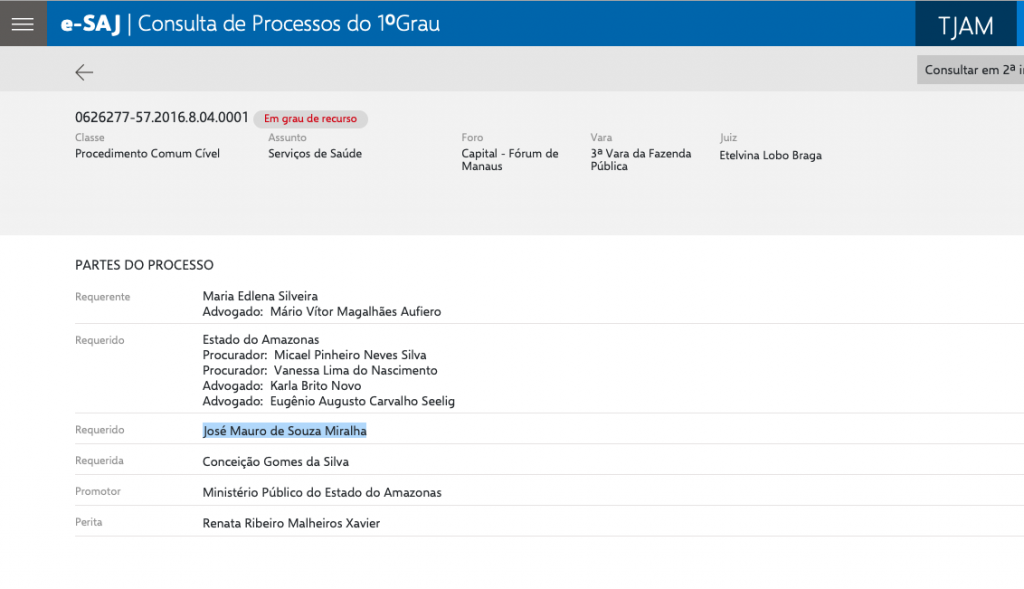The image size is (1024, 589).
Task: Click the 'Requerente' label
Action: tap(103, 297)
